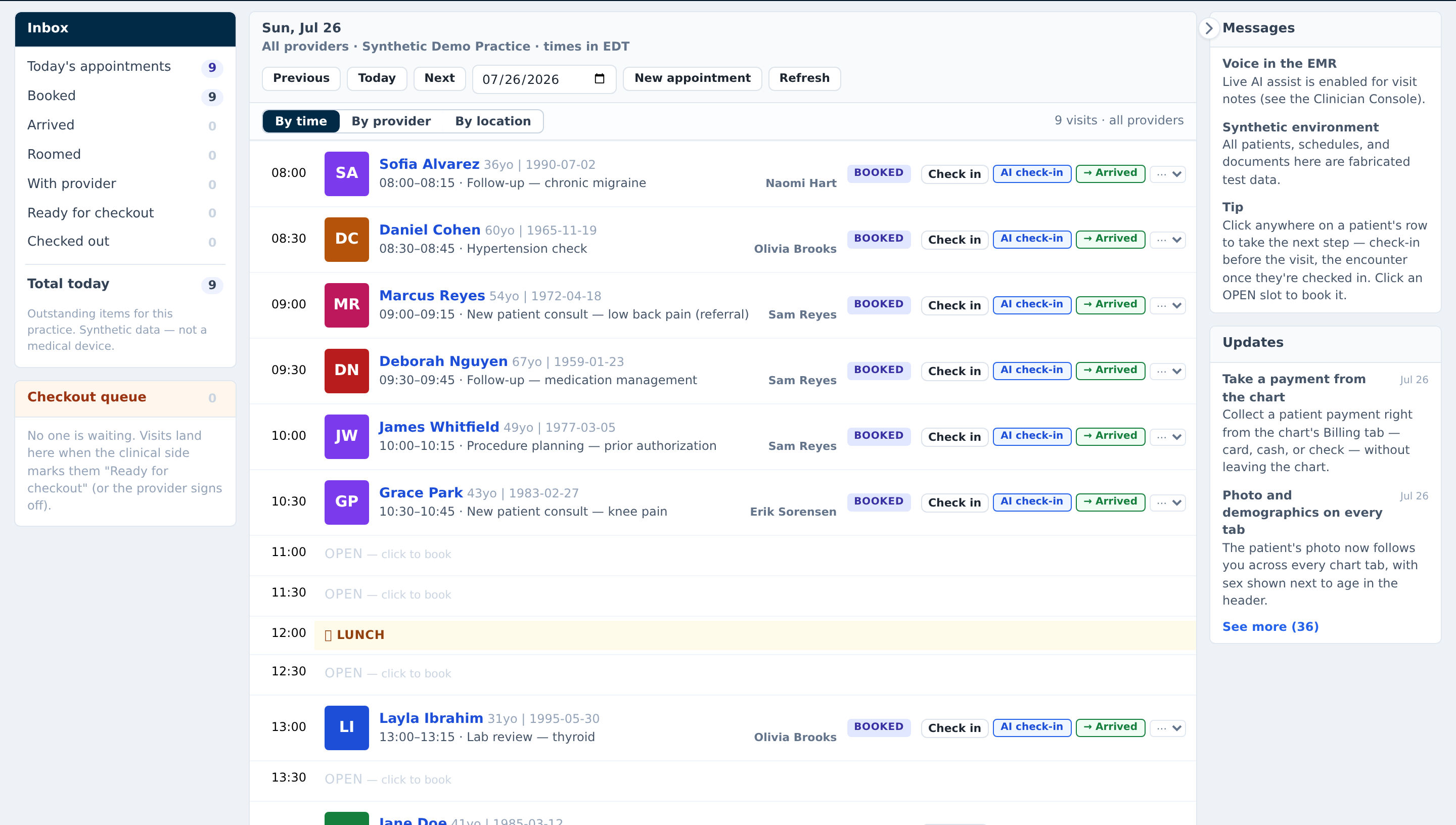1456x825 pixels.
Task: Open Deborah Nguyen's DN avatar
Action: point(346,371)
